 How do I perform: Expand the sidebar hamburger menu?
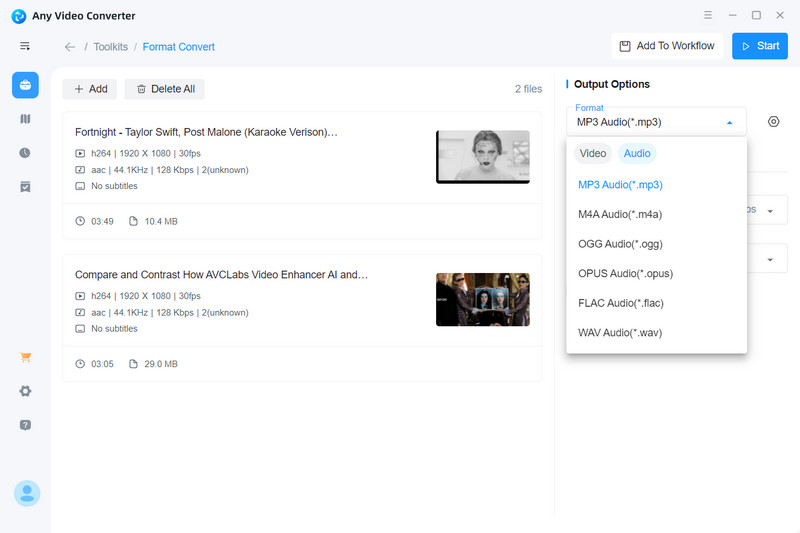[x=25, y=46]
